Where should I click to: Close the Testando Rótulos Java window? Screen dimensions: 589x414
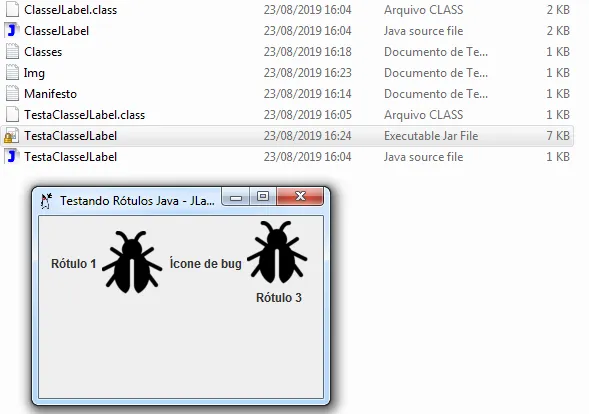pos(300,196)
